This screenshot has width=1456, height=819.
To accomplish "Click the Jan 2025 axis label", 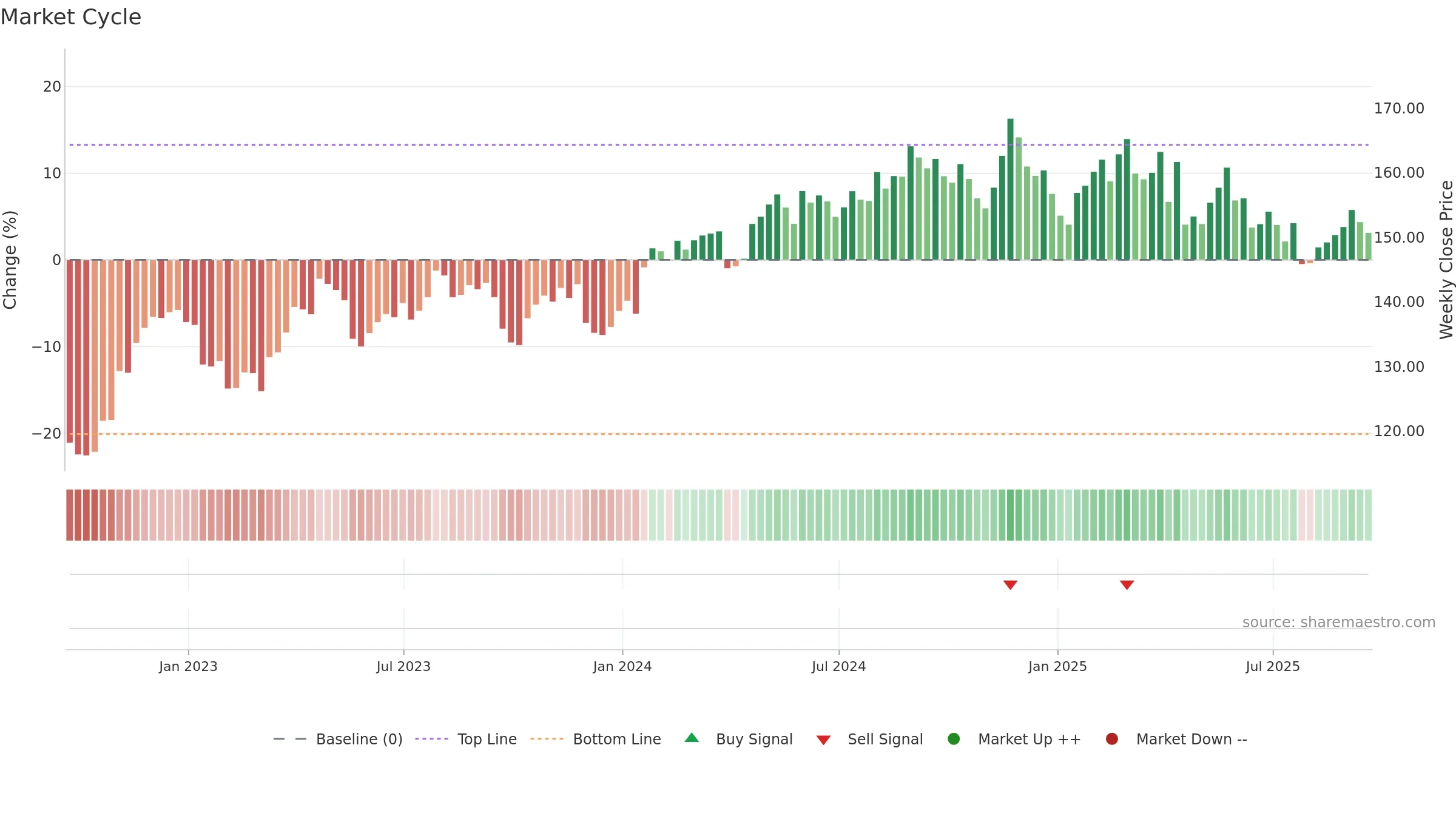I will [x=1057, y=666].
